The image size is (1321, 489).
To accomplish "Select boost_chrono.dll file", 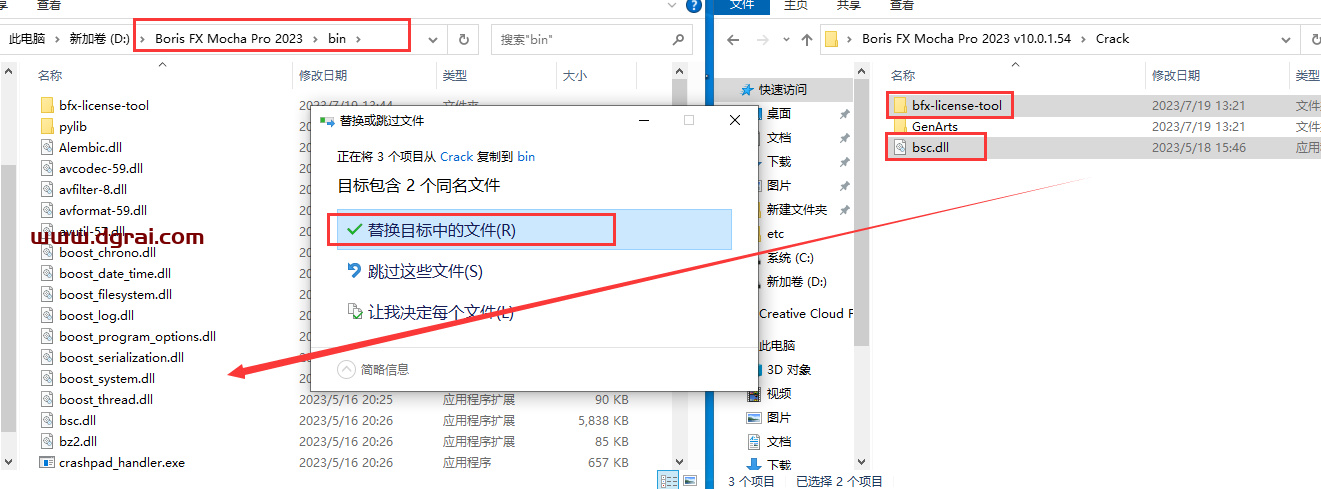I will point(107,252).
